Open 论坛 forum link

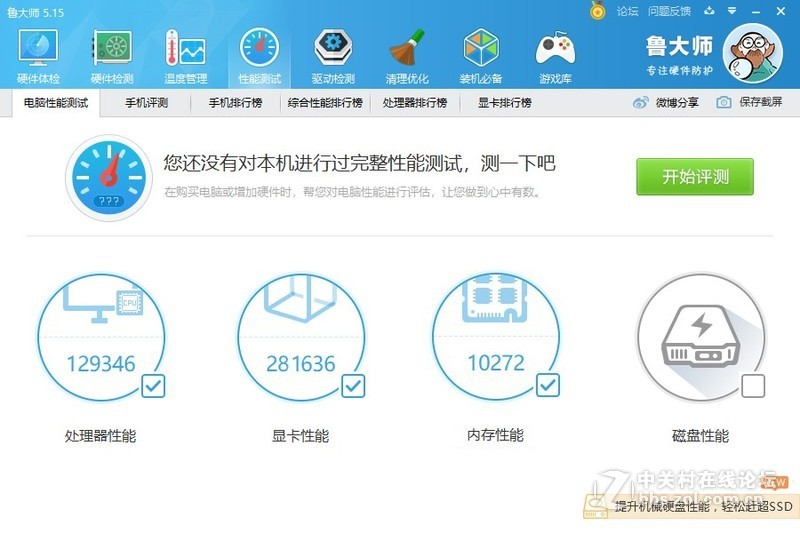coord(627,11)
